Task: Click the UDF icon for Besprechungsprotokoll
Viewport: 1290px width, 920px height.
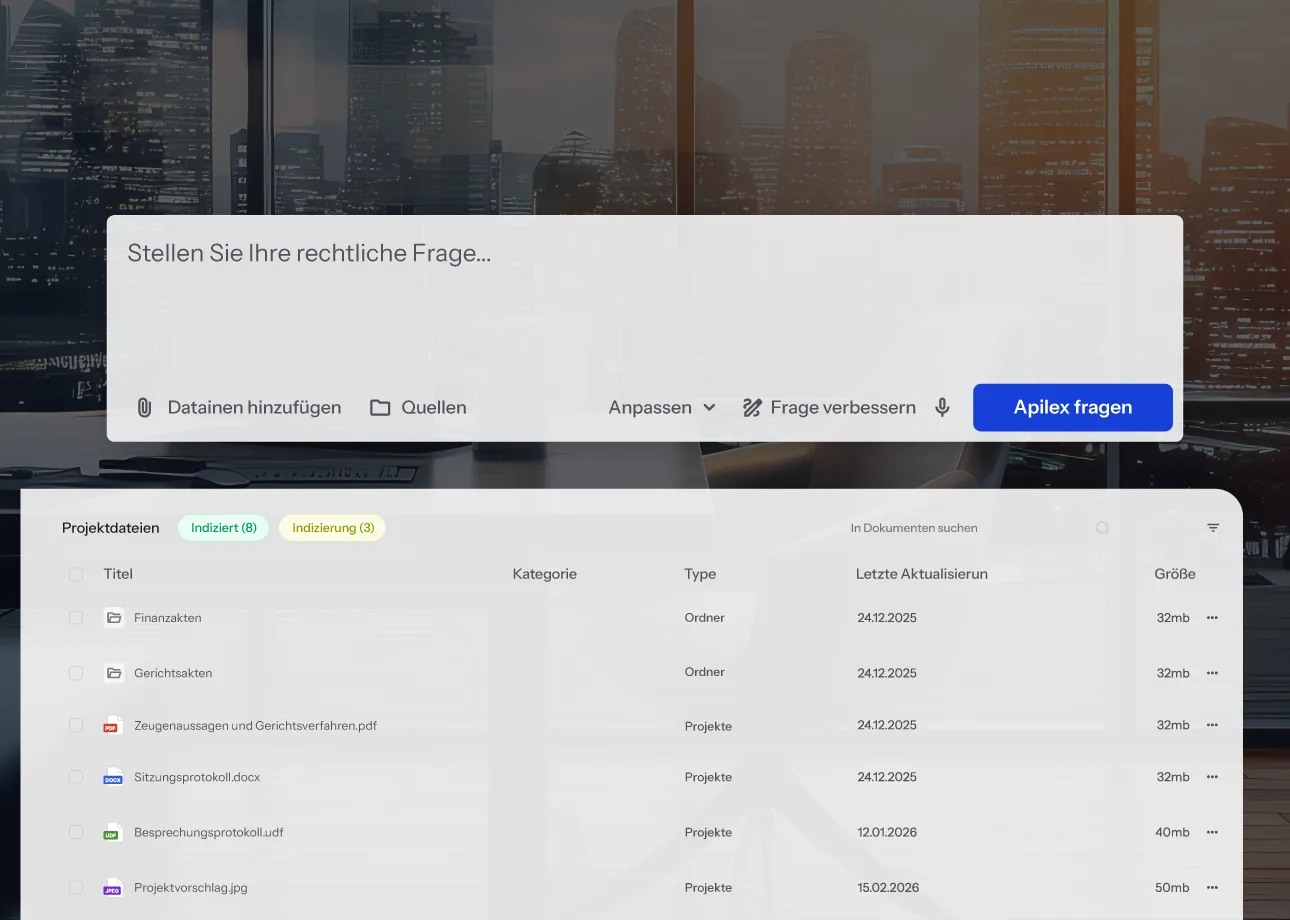Action: coord(112,832)
